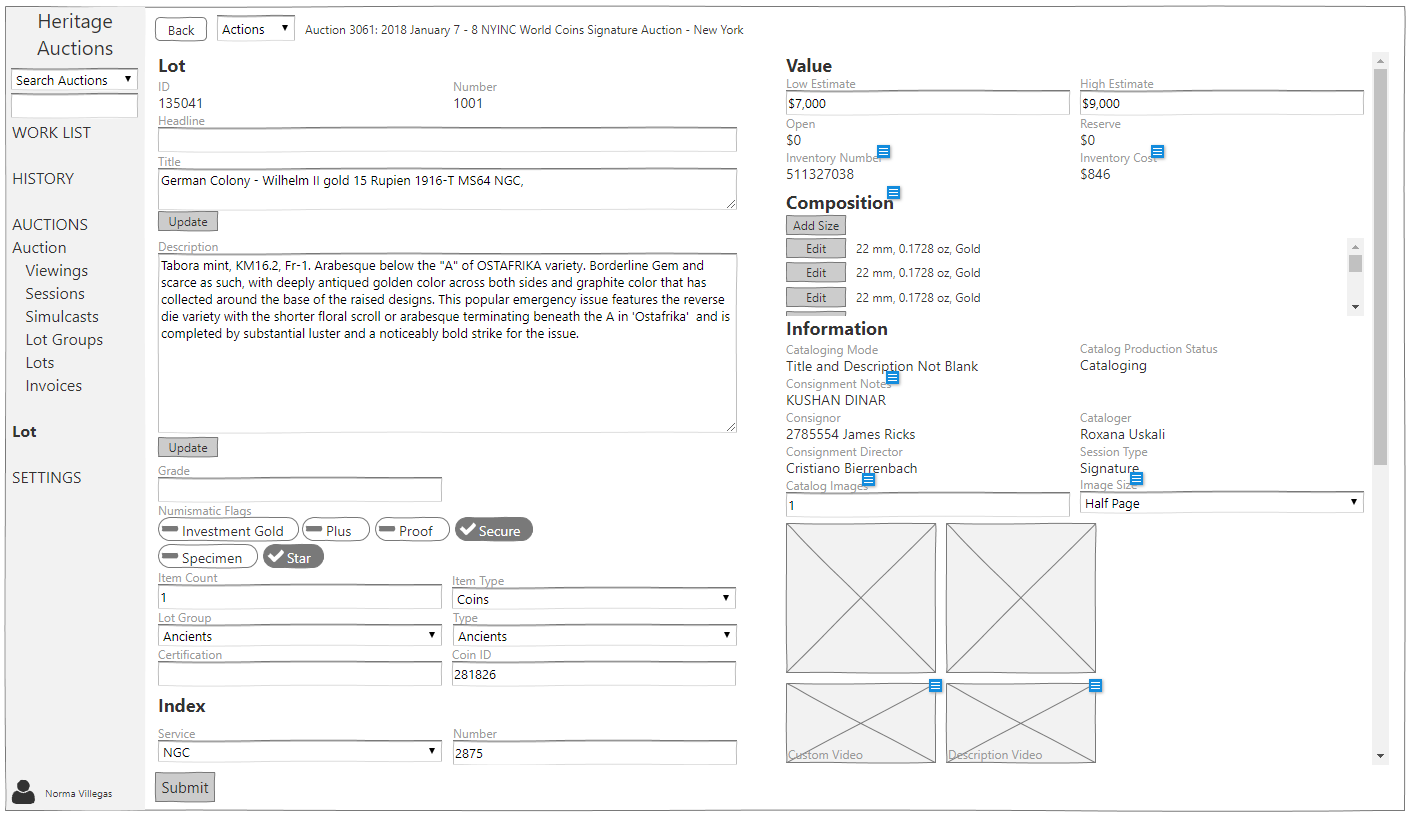This screenshot has height=816, width=1411.
Task: Click the Add Size button
Action: click(x=816, y=226)
